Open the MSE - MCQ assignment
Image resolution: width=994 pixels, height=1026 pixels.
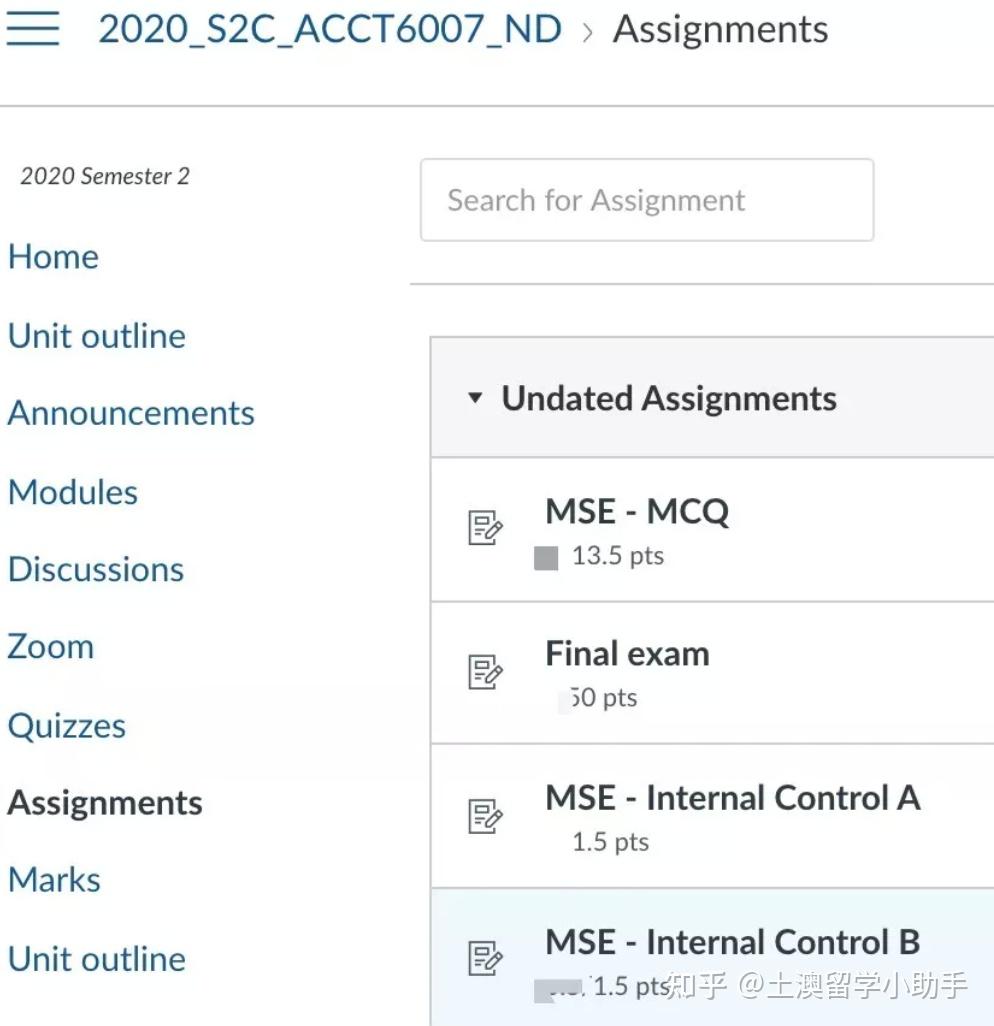pyautogui.click(x=637, y=511)
